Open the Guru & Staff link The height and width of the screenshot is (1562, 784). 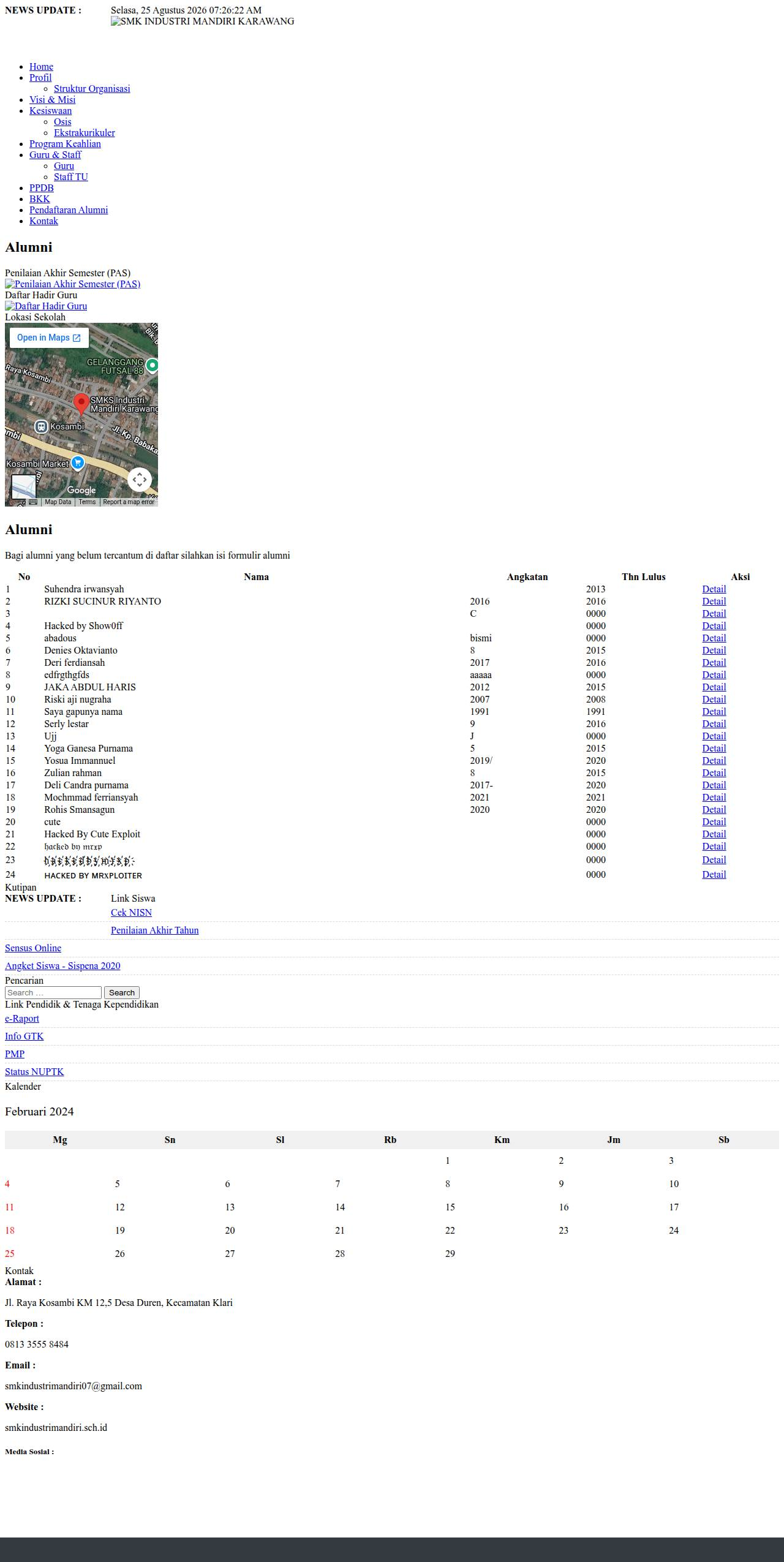coord(55,155)
